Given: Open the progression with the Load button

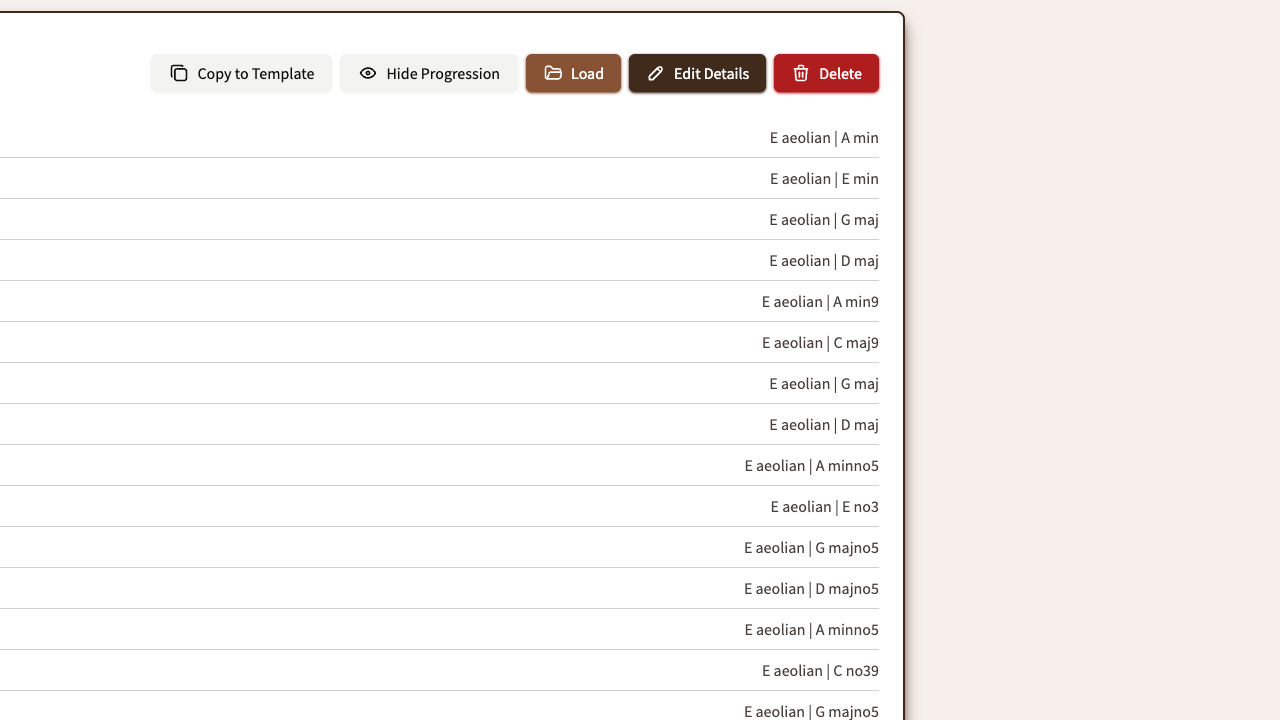Looking at the screenshot, I should tap(573, 73).
